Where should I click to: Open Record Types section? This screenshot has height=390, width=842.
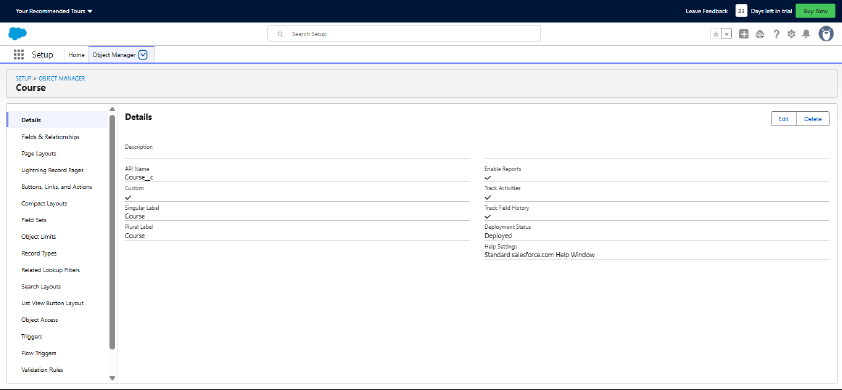point(39,254)
